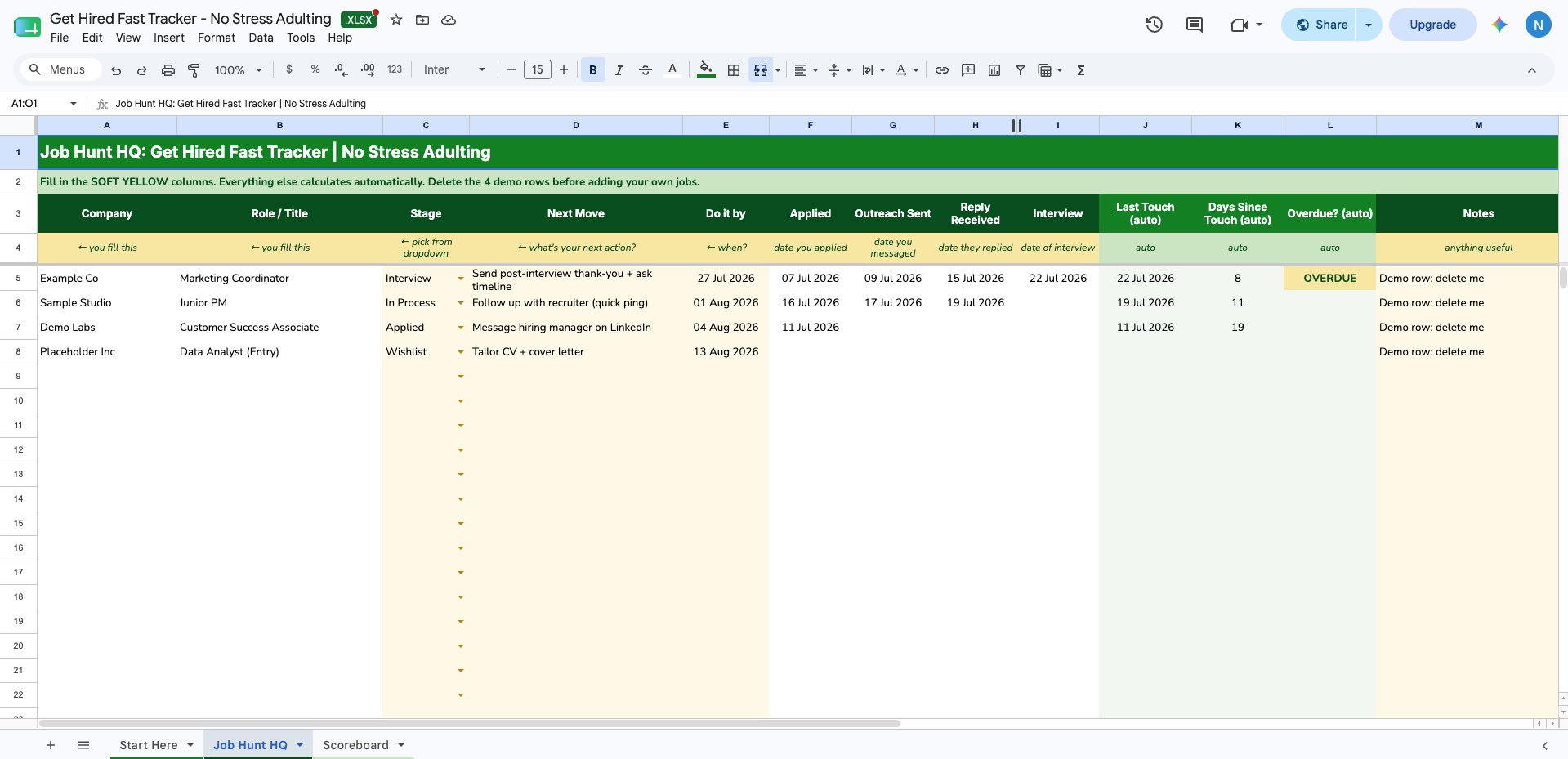This screenshot has height=759, width=1568.
Task: Expand the Share options arrow
Action: point(1369,25)
